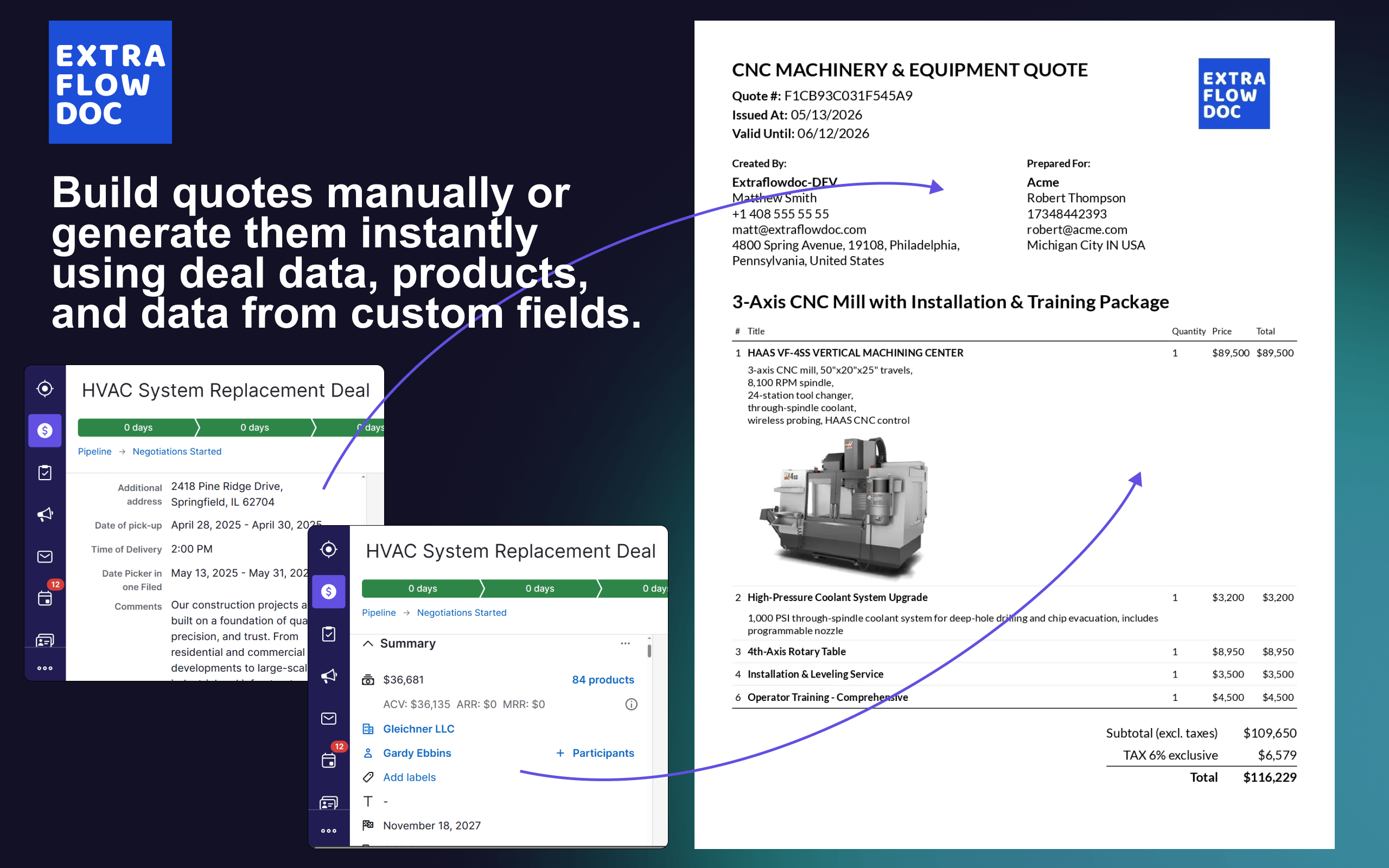Click Extra Flow Doc logo on quote document
Image resolution: width=1389 pixels, height=868 pixels.
(x=1233, y=93)
